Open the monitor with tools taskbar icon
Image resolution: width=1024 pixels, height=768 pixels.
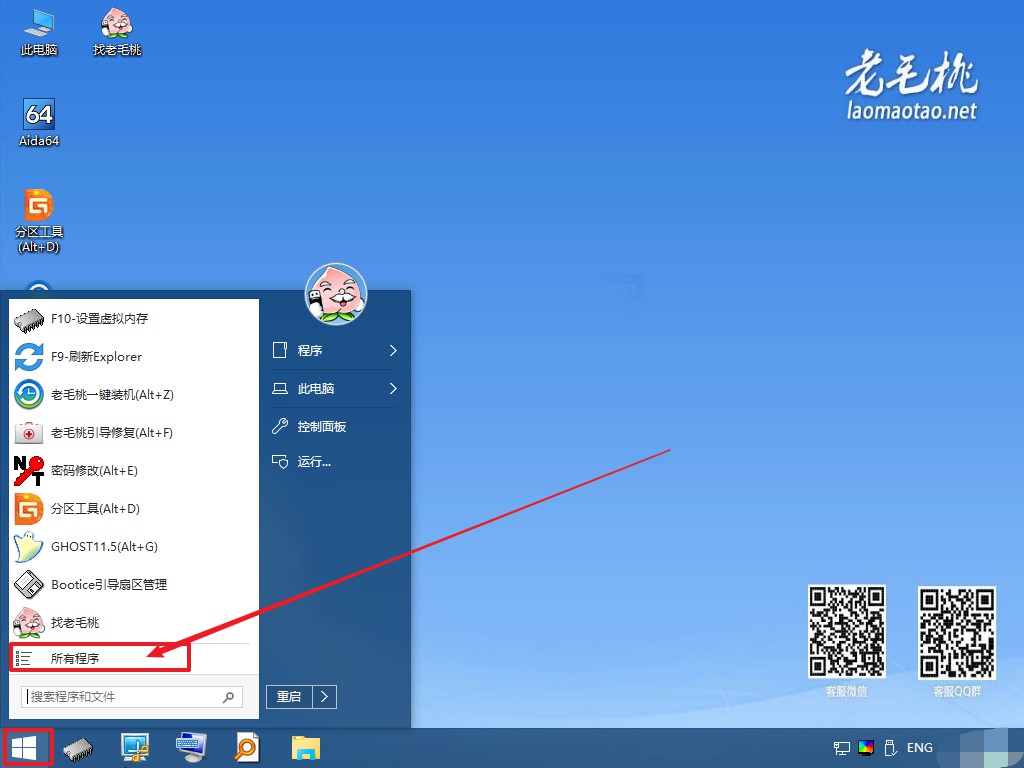[x=135, y=748]
